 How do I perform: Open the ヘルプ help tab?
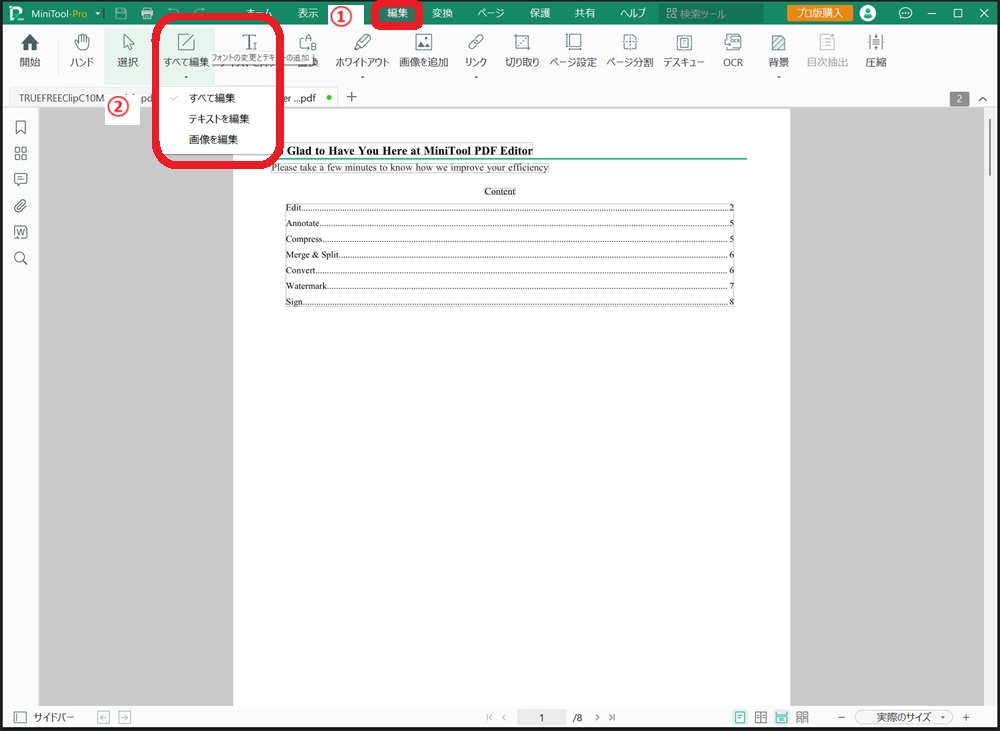633,13
